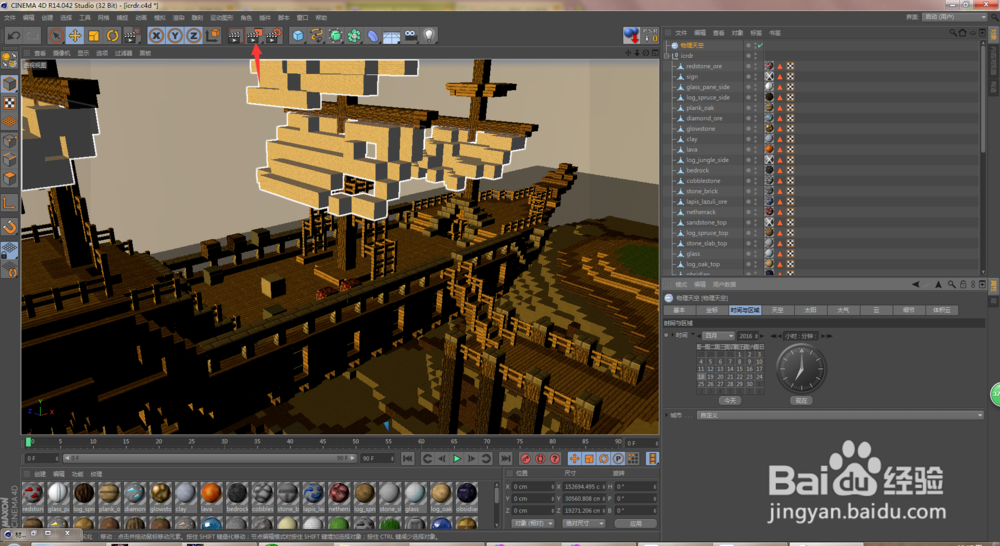Open Render Settings clapperboard with gear

tap(273, 36)
